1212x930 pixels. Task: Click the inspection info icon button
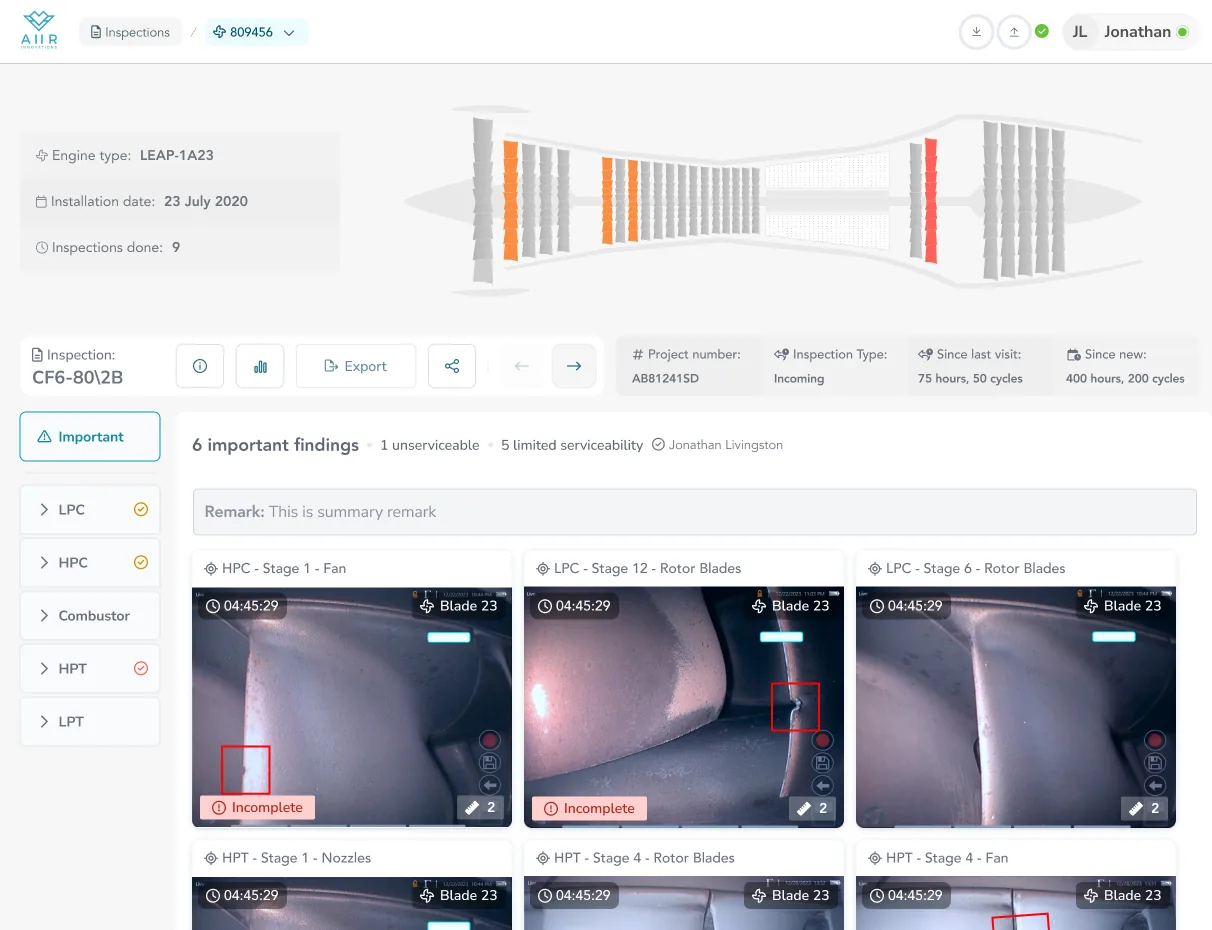click(x=200, y=366)
